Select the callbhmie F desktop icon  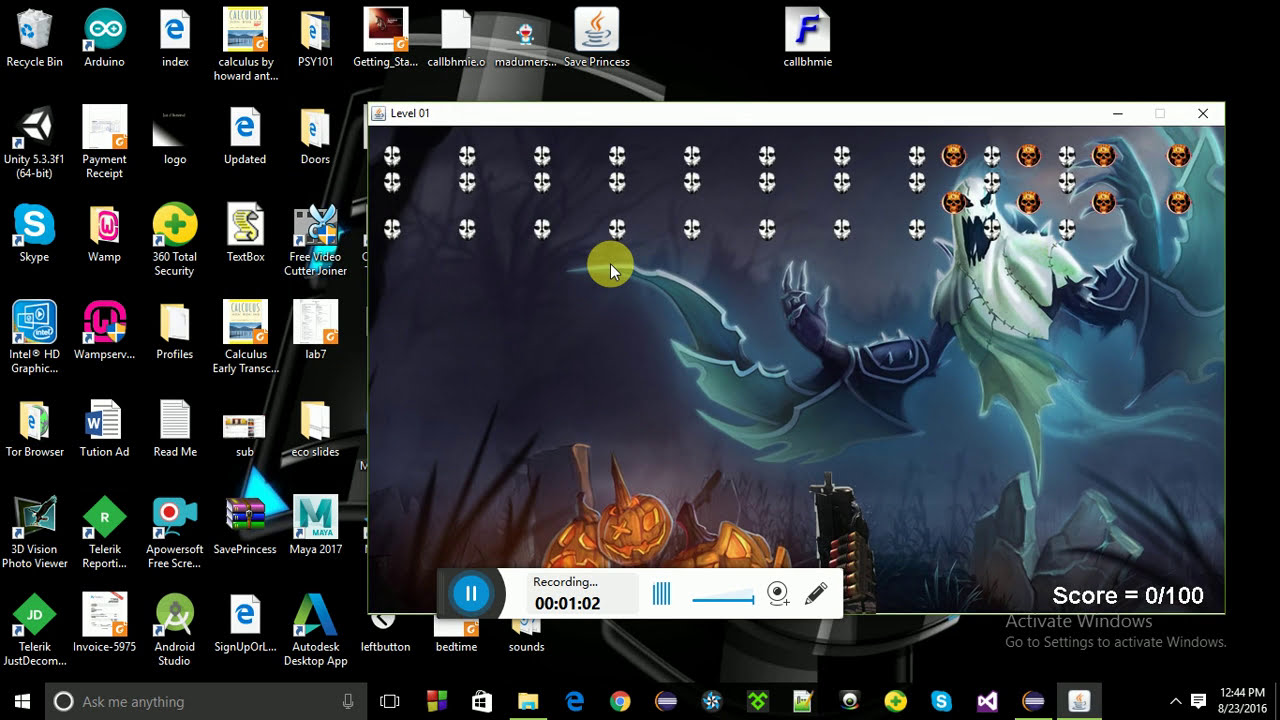pyautogui.click(x=807, y=38)
